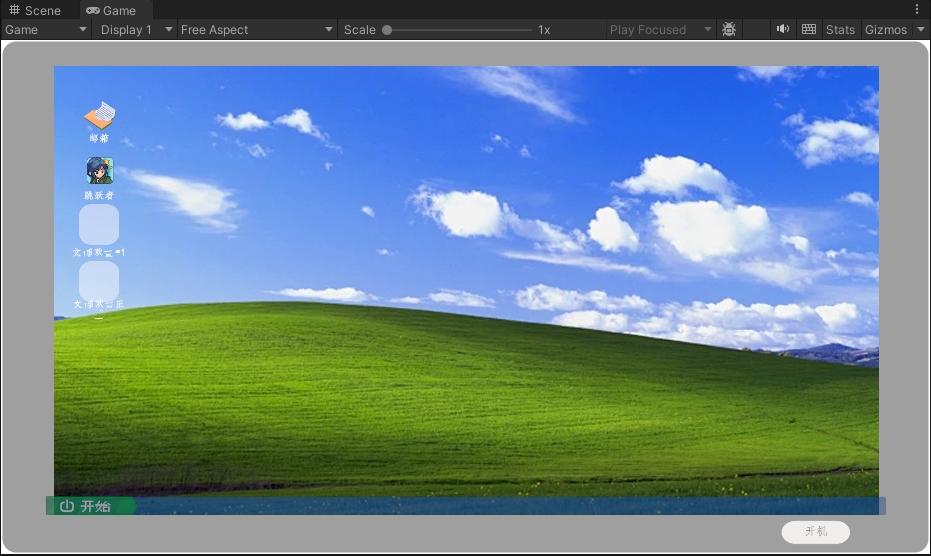931x556 pixels.
Task: Select the Game tab
Action: (x=111, y=10)
